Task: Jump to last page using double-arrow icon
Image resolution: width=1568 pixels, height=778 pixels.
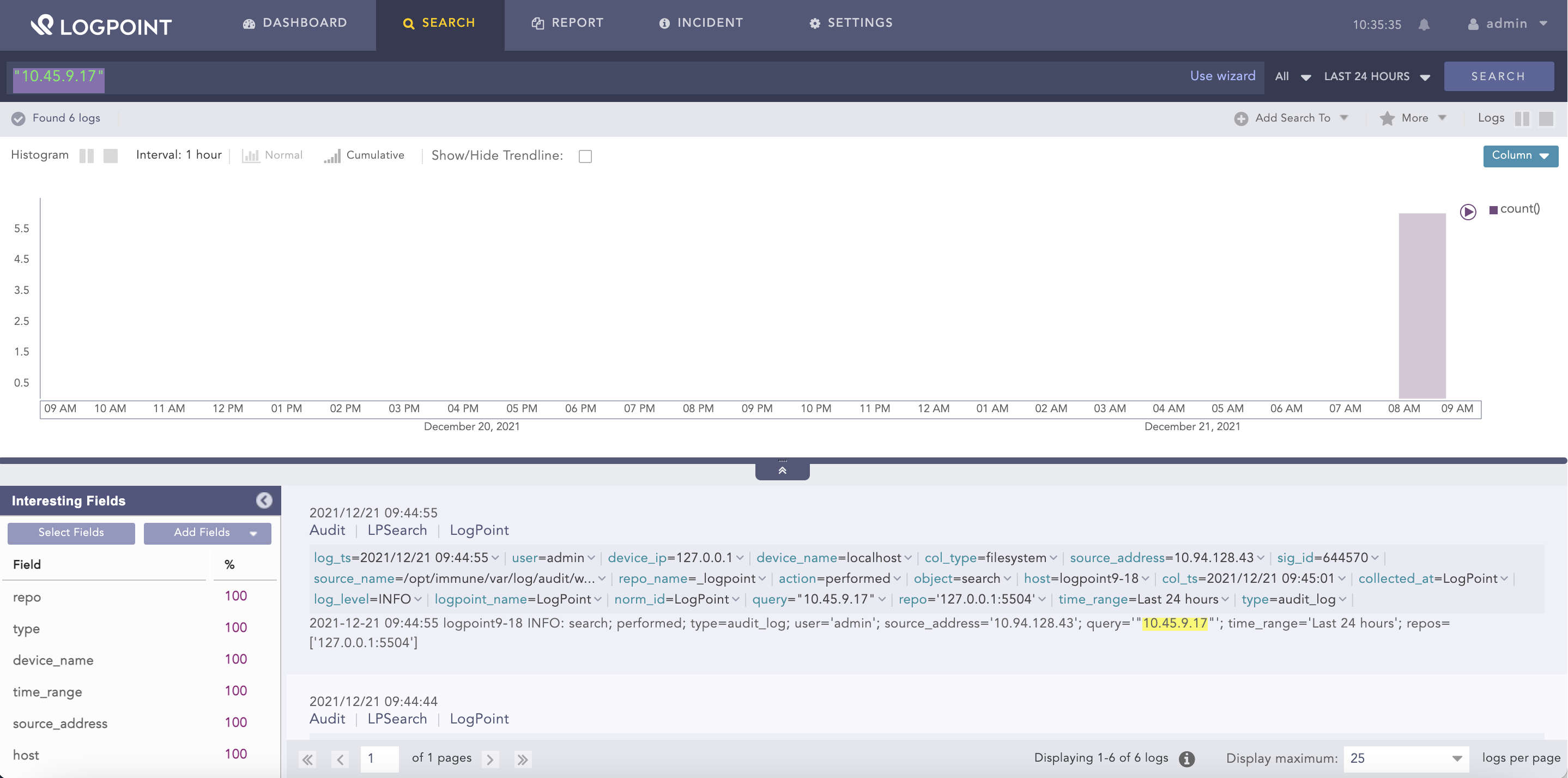Action: pyautogui.click(x=522, y=759)
